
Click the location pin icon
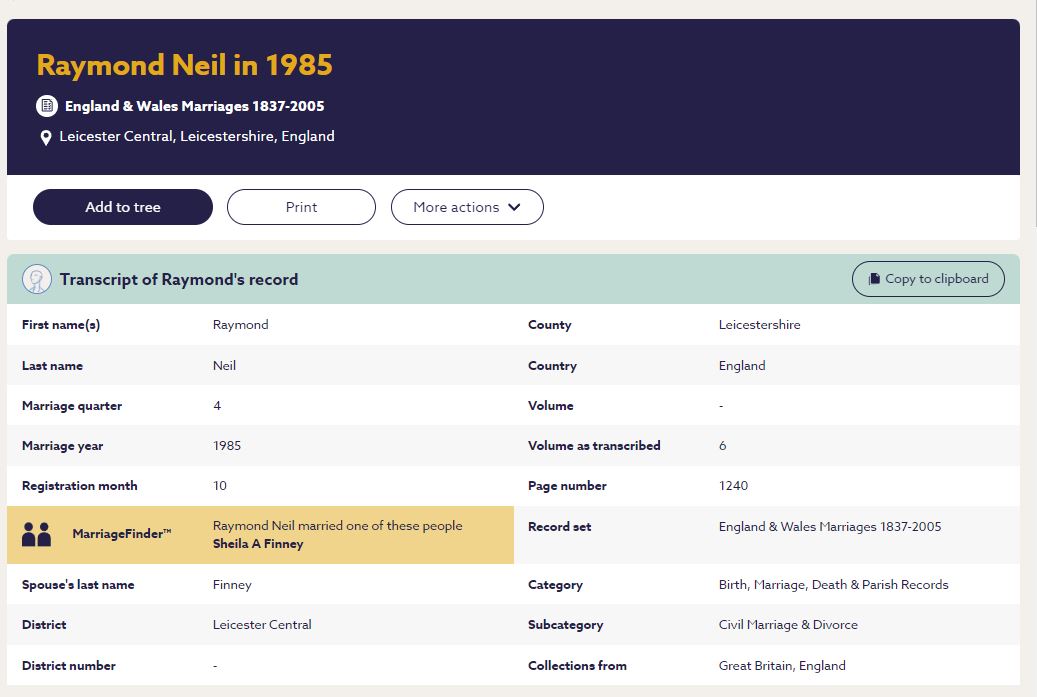pyautogui.click(x=46, y=138)
